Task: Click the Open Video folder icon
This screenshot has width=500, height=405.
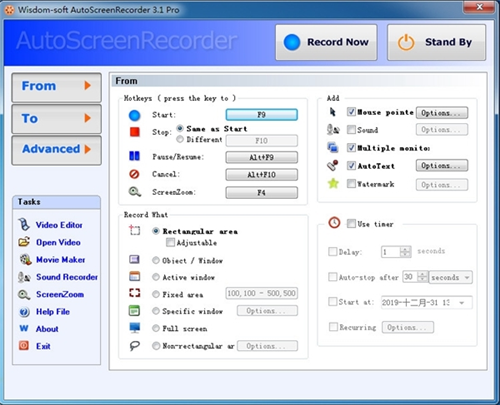Action: tap(24, 242)
